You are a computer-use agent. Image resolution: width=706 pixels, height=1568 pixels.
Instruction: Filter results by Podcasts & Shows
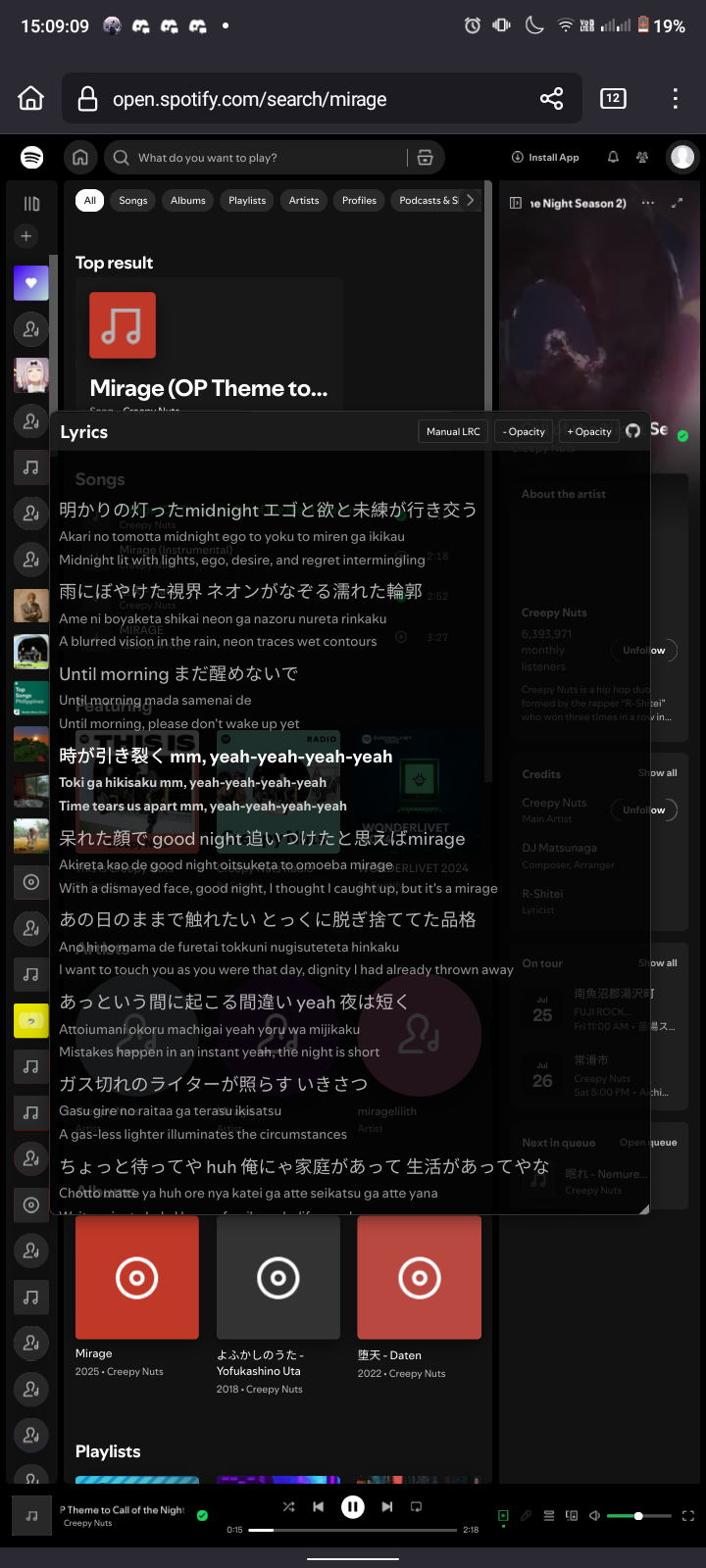tap(428, 200)
